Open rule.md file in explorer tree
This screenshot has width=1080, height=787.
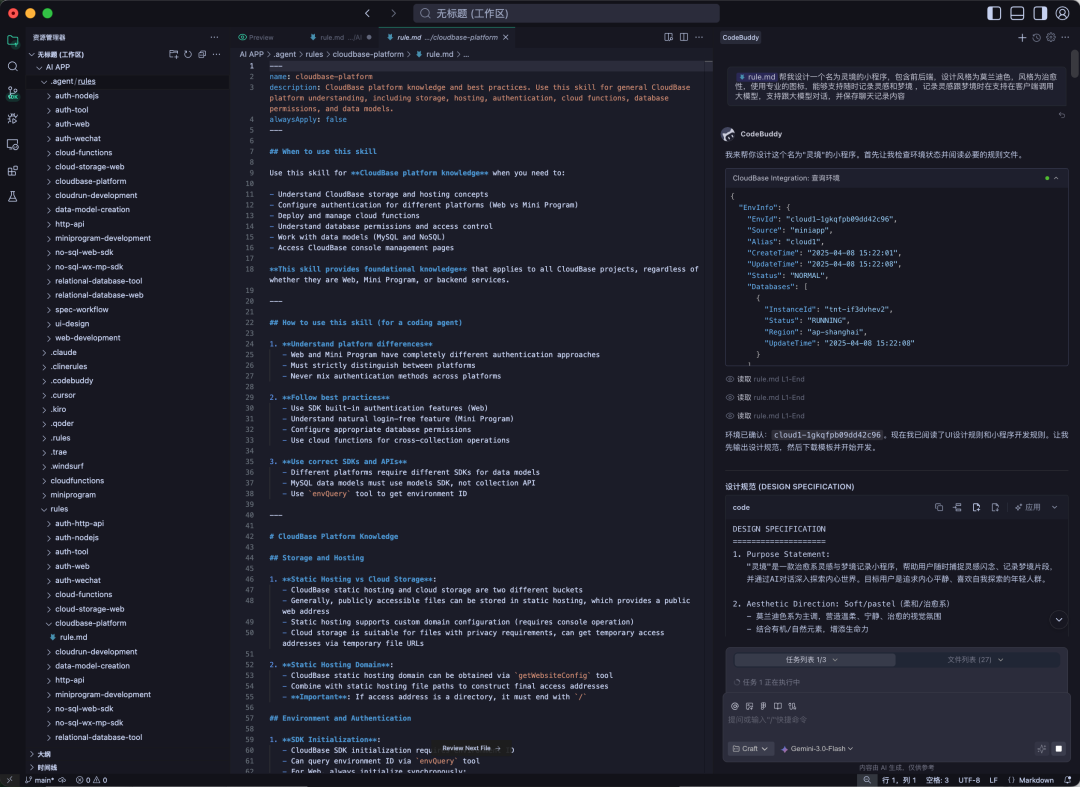(x=73, y=638)
